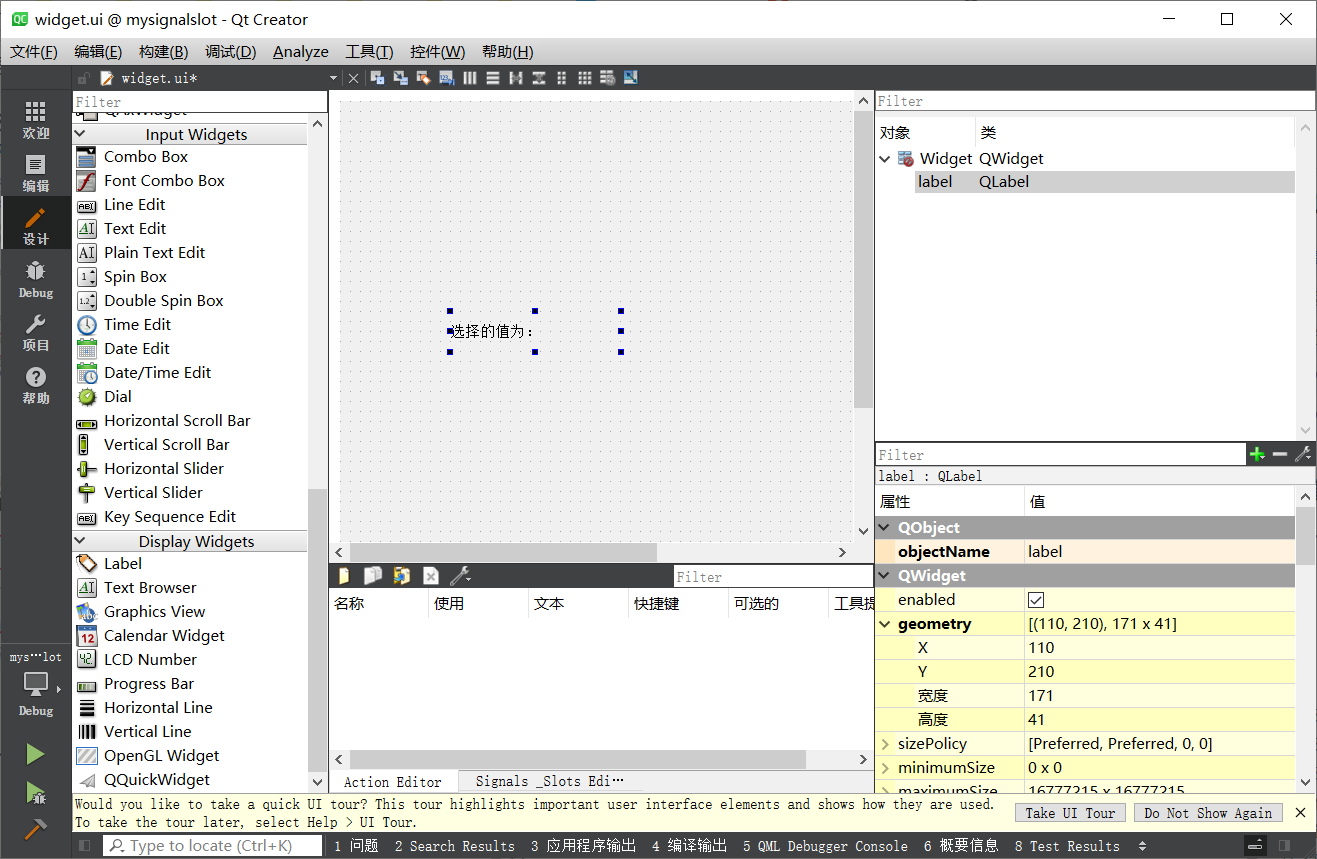The width and height of the screenshot is (1317, 859).
Task: Open the widget.ui document dropdown
Action: (x=333, y=78)
